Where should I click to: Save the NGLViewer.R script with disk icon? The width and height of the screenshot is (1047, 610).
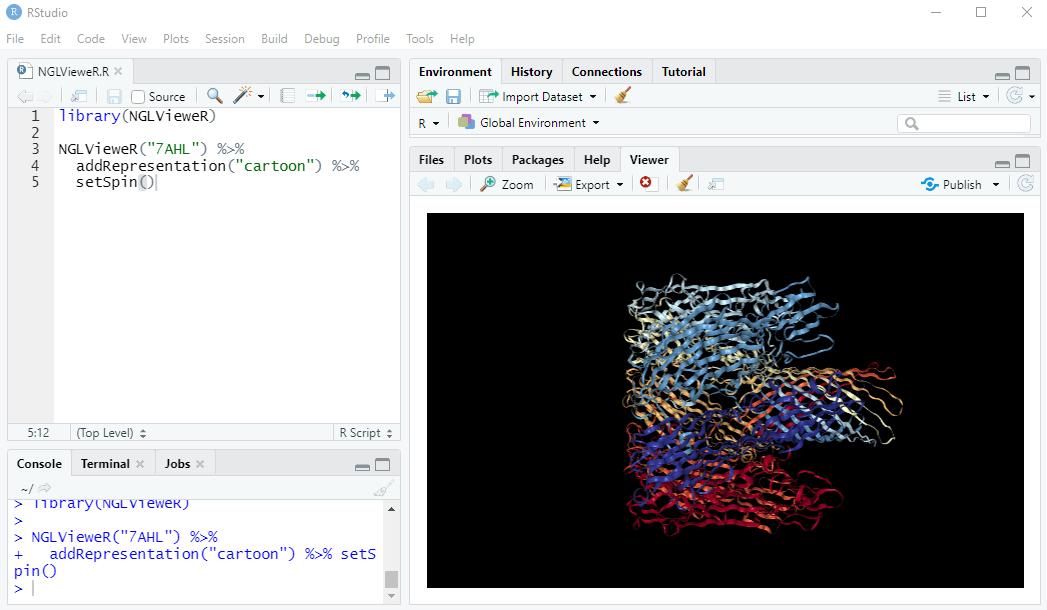coord(113,96)
